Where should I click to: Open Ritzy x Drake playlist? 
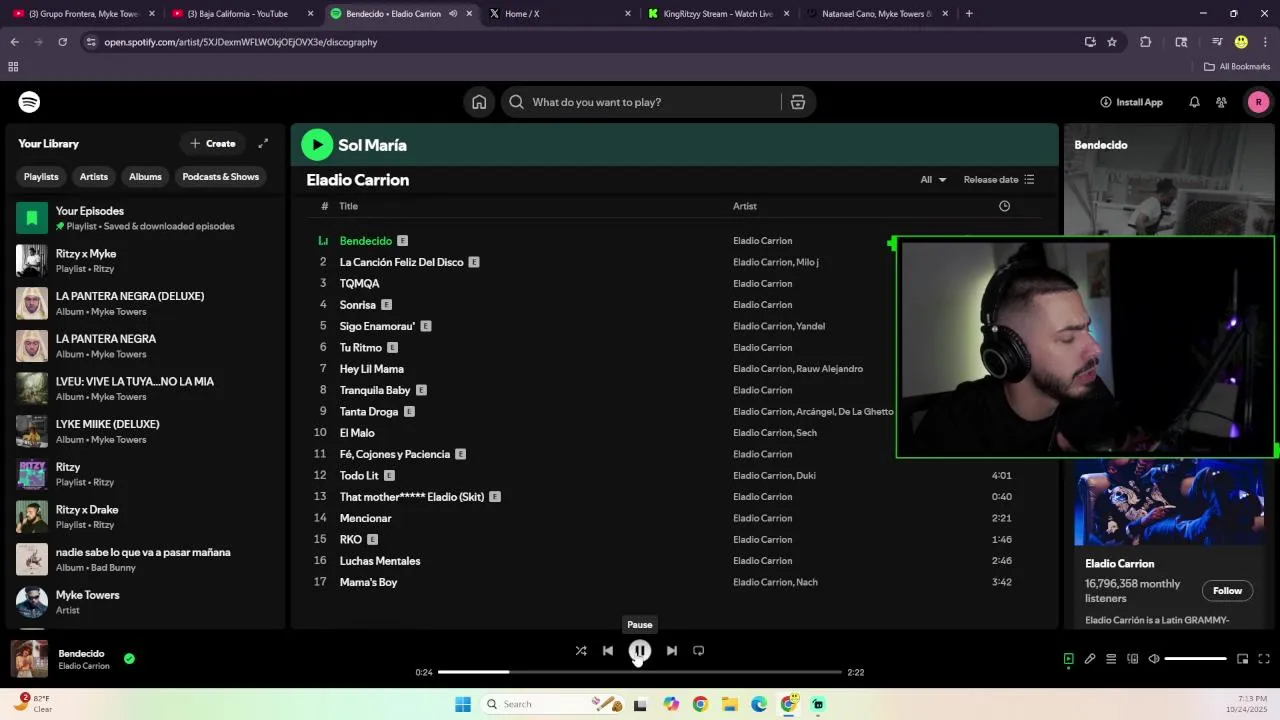pyautogui.click(x=145, y=517)
